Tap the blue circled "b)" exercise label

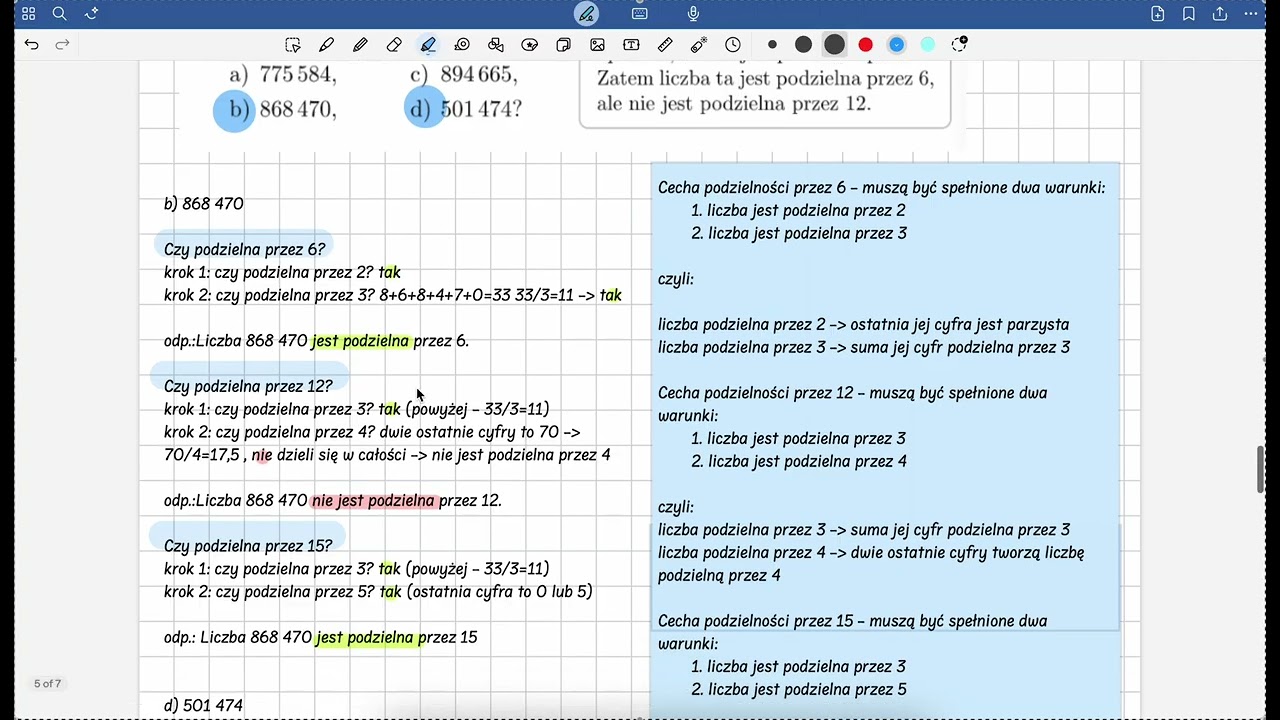236,109
